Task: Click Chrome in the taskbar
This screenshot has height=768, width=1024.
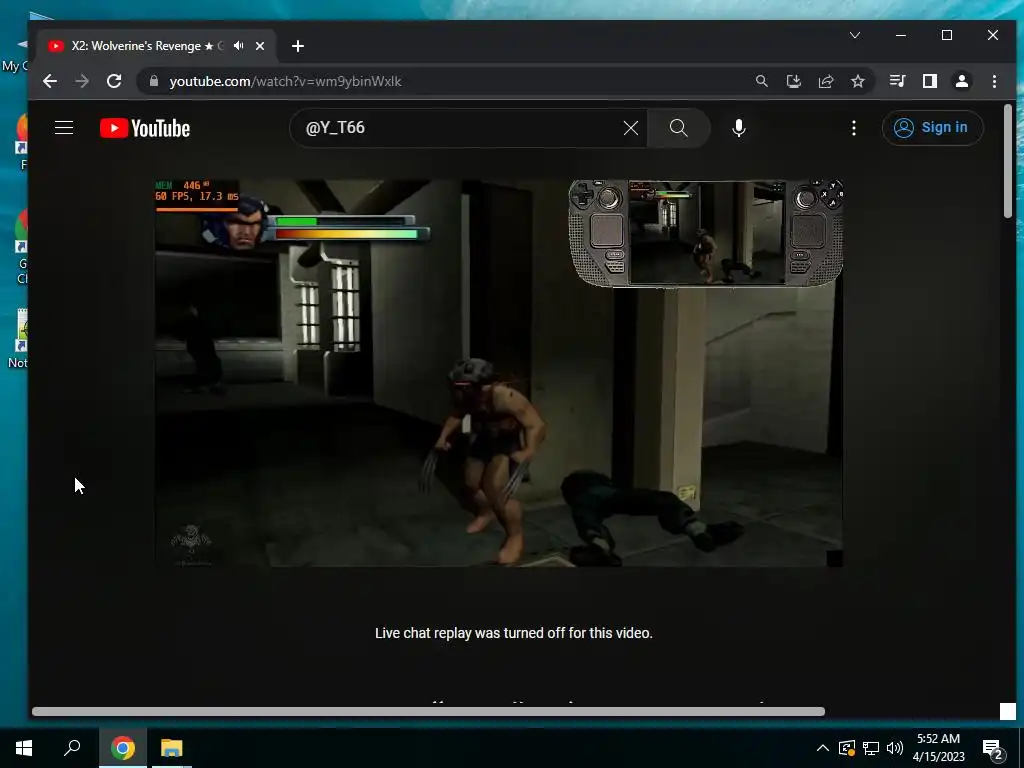Action: [x=123, y=748]
